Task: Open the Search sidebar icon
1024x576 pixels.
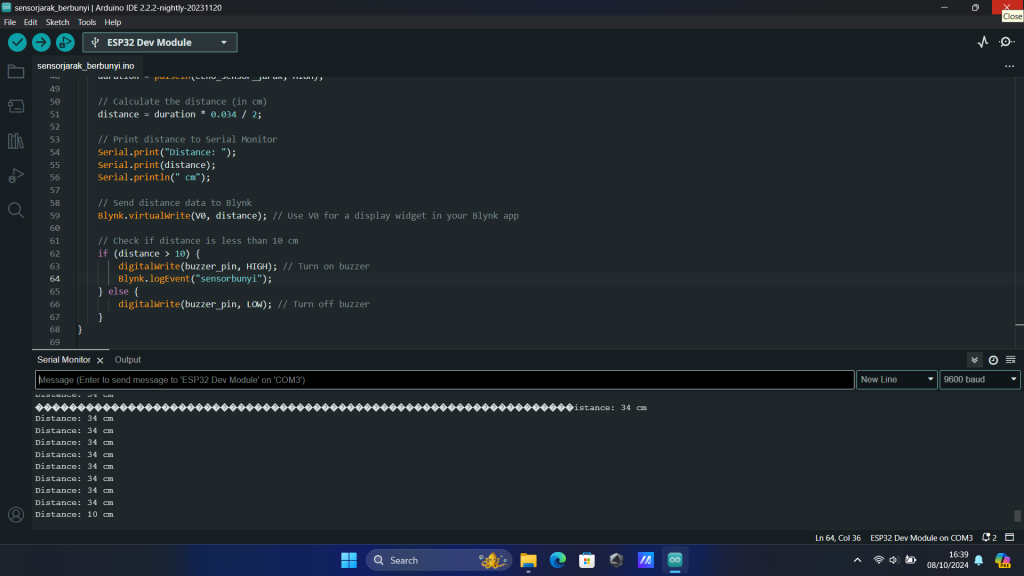Action: (x=16, y=210)
